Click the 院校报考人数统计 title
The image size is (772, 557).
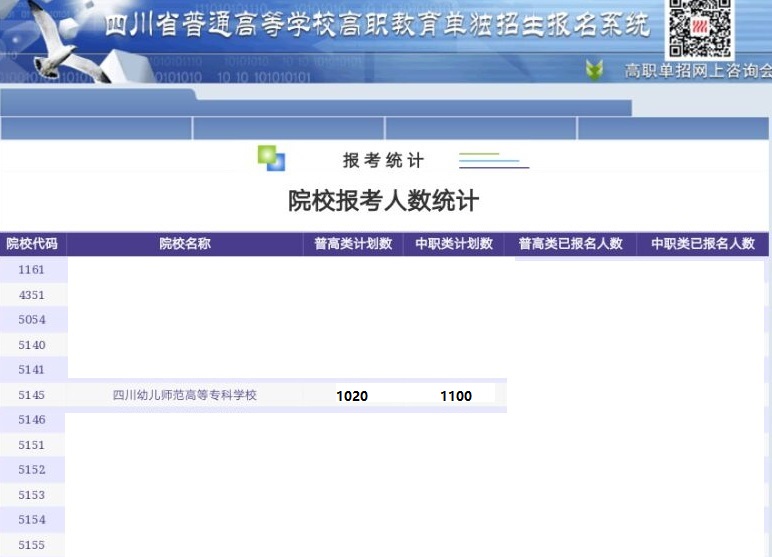coord(383,201)
